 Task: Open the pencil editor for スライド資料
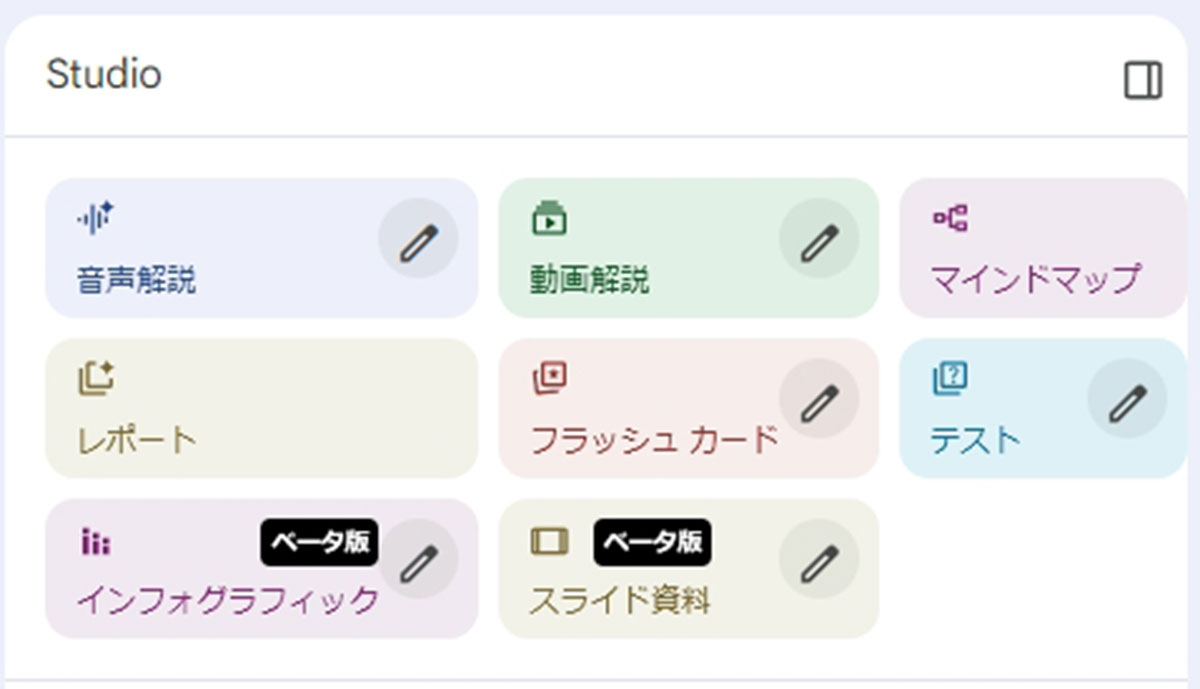[x=819, y=561]
